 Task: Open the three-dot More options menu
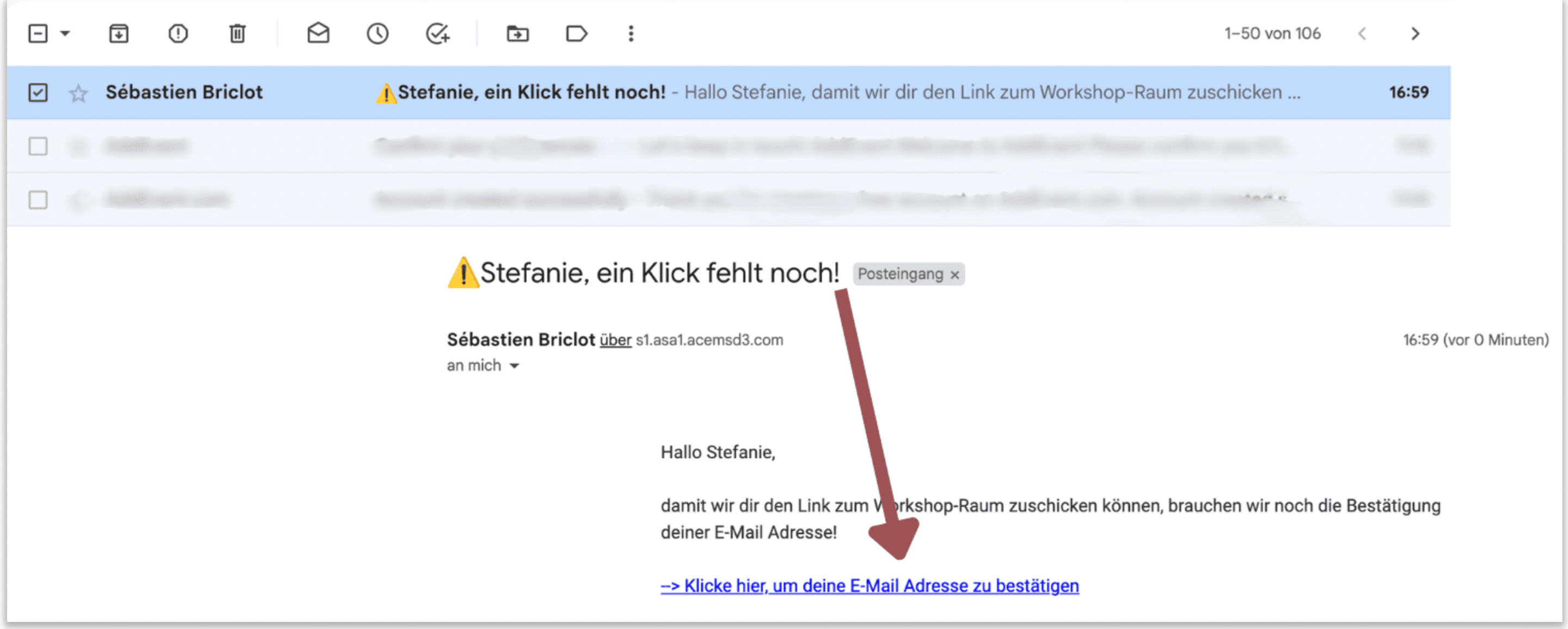630,33
